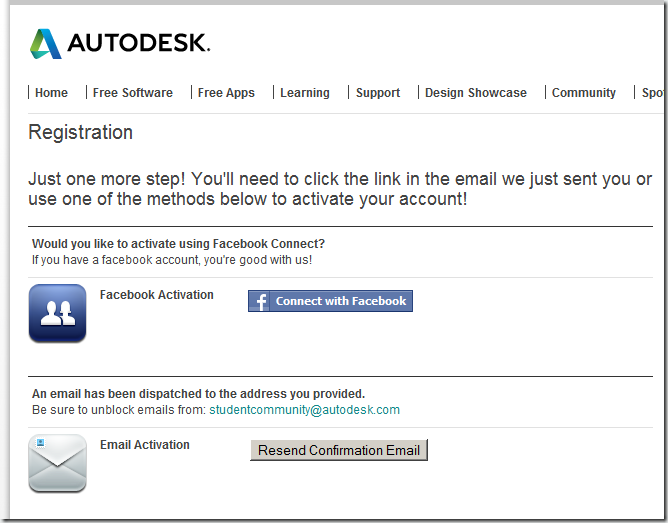
Task: Click the 'Just one more step!' message
Action: click(x=340, y=189)
